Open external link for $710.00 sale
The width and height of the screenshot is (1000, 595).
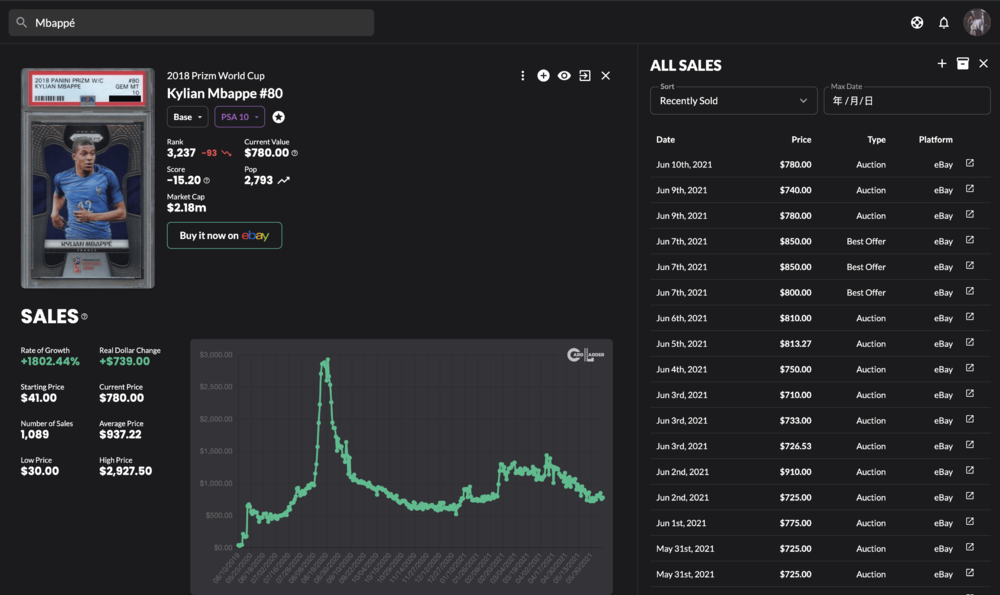[x=969, y=393]
